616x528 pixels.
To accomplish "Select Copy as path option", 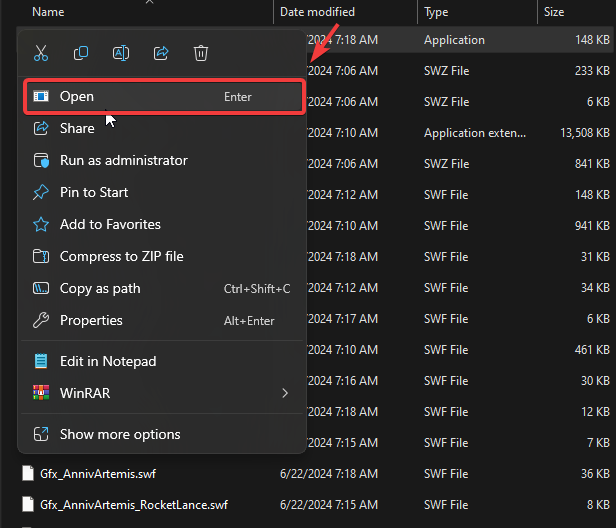I will click(100, 288).
